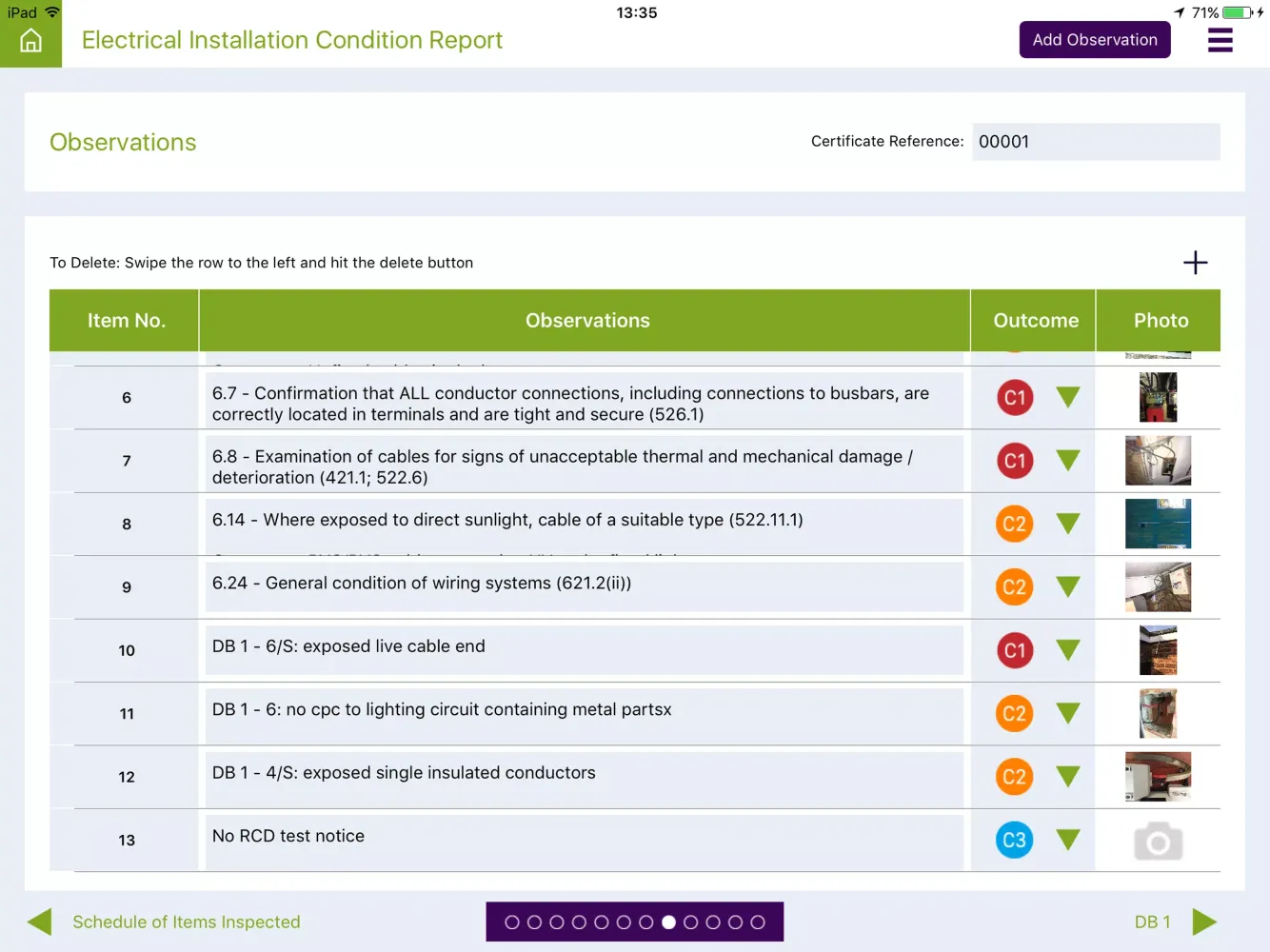Open outcome dropdown for item 10
This screenshot has width=1270, height=952.
pos(1068,650)
